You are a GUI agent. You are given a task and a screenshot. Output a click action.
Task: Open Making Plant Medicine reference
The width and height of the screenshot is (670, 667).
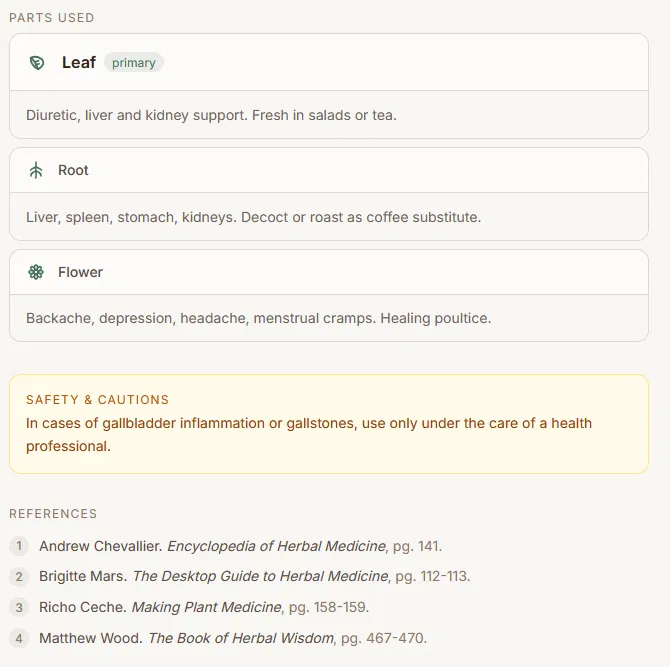206,607
